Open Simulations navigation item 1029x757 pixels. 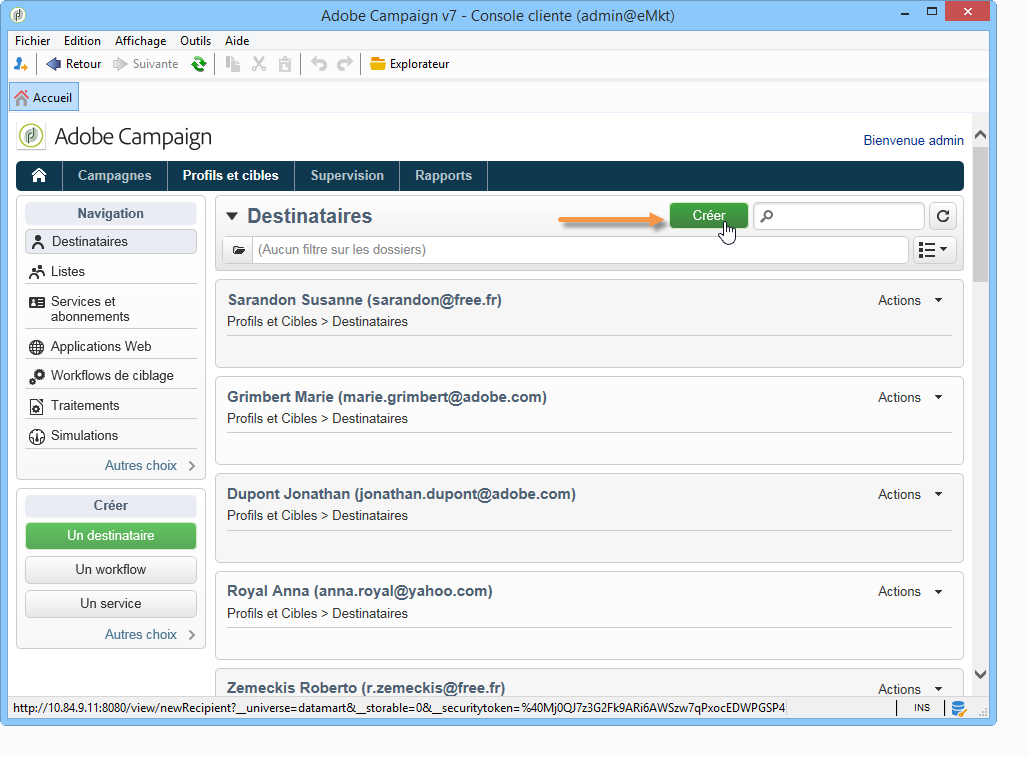(x=110, y=436)
